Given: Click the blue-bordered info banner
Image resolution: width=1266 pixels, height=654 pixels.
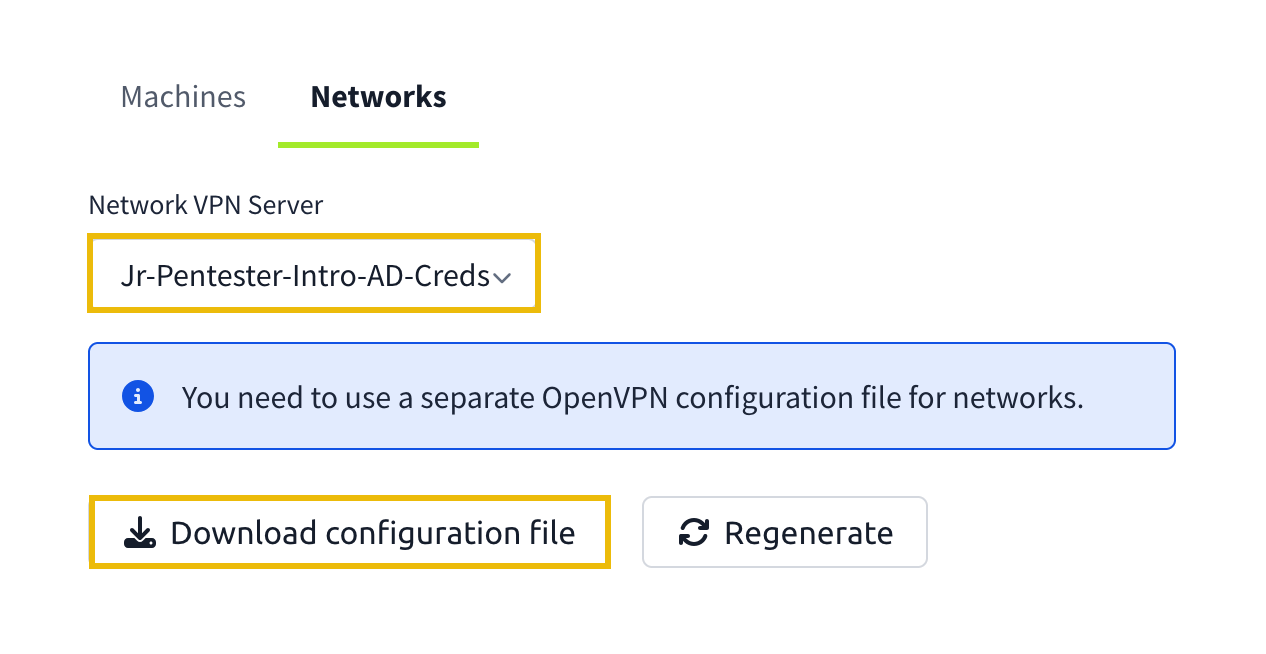Looking at the screenshot, I should pyautogui.click(x=632, y=396).
